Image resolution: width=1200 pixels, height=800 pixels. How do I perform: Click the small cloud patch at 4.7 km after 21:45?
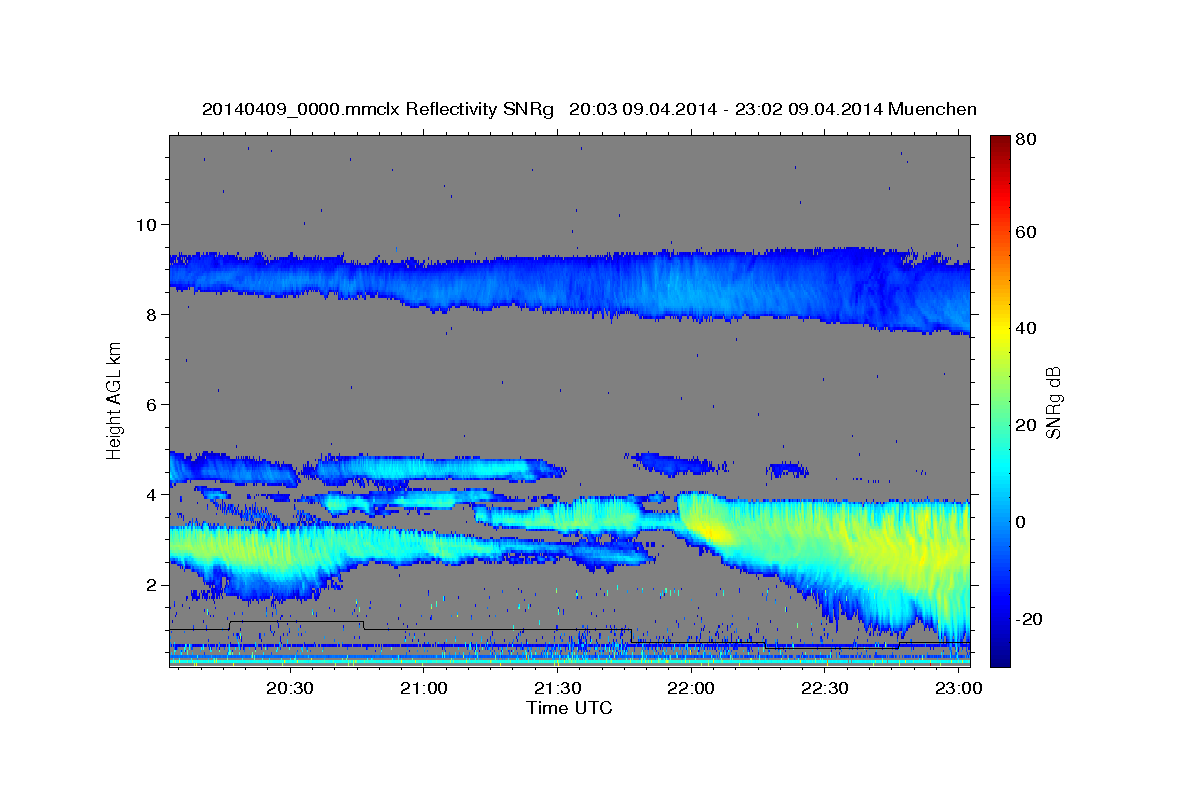click(679, 463)
